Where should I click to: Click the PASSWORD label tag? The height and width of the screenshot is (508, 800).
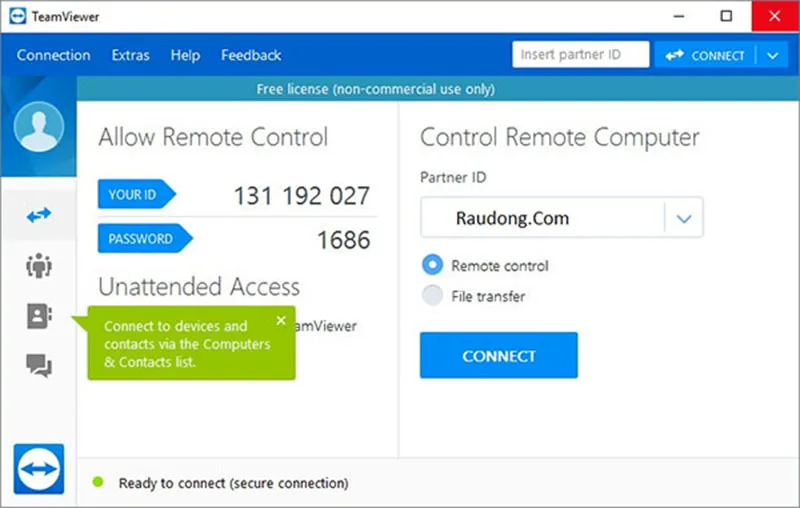[x=145, y=238]
